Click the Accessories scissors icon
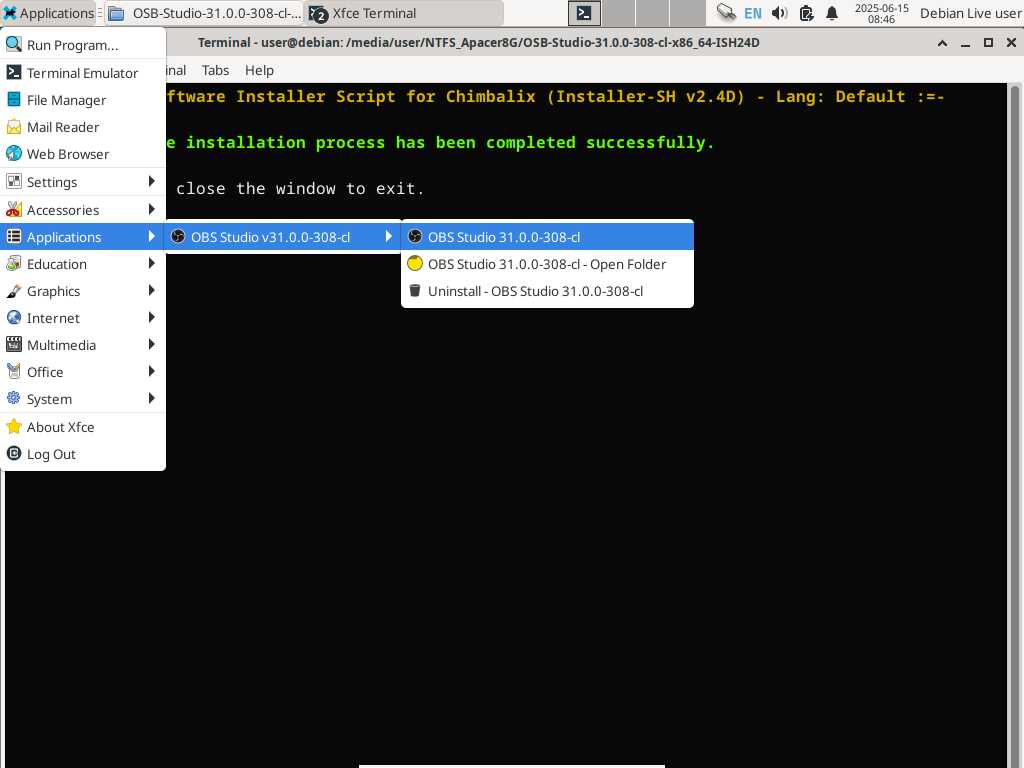 point(14,209)
